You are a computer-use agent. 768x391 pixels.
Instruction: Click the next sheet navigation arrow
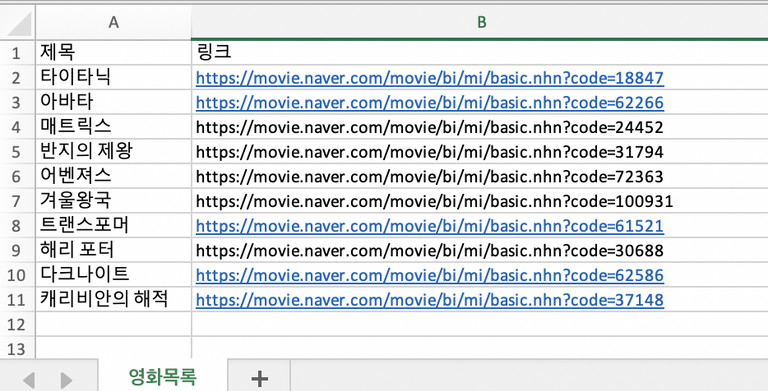(66, 380)
